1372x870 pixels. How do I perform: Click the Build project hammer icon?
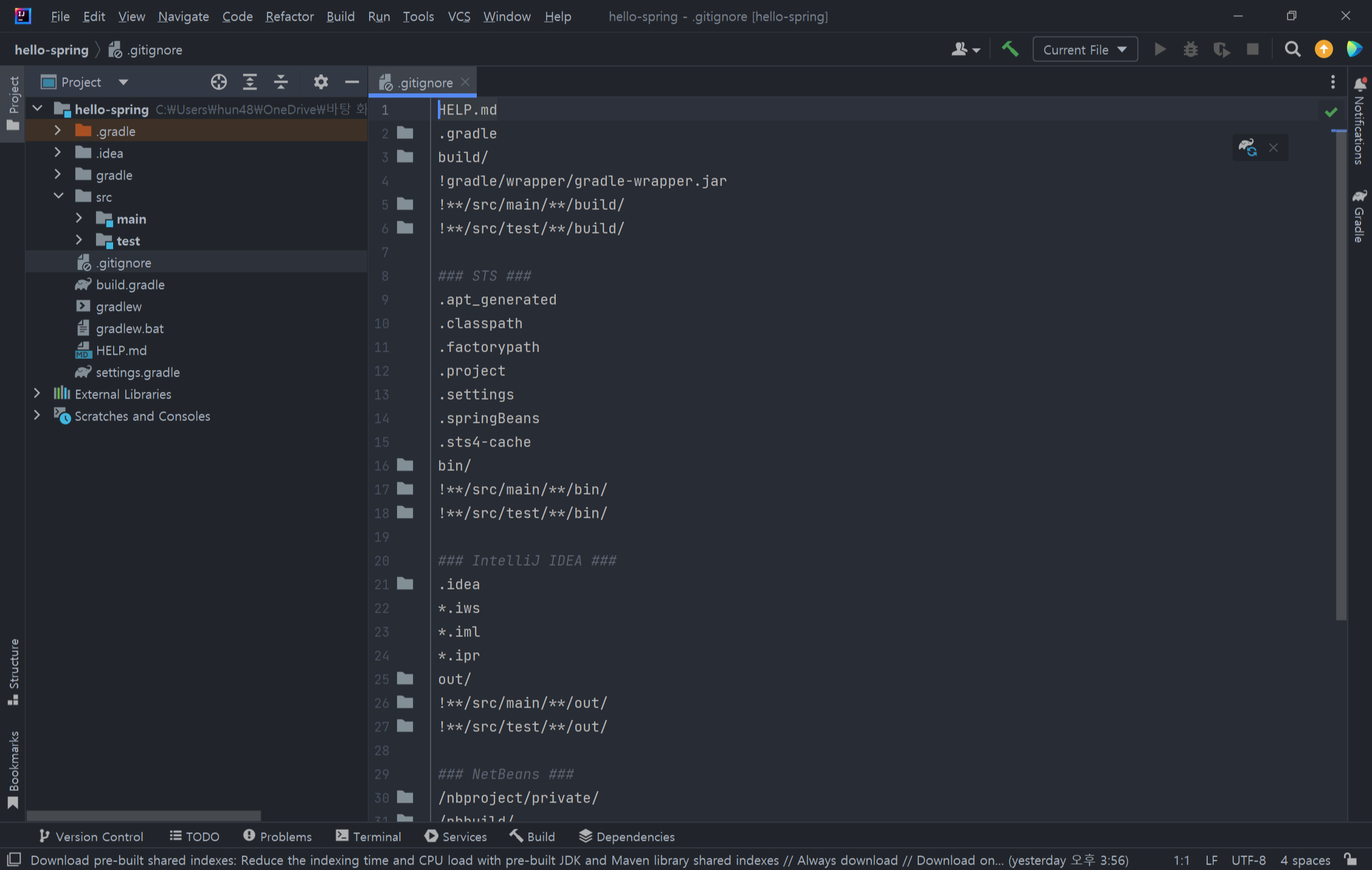(x=1010, y=49)
